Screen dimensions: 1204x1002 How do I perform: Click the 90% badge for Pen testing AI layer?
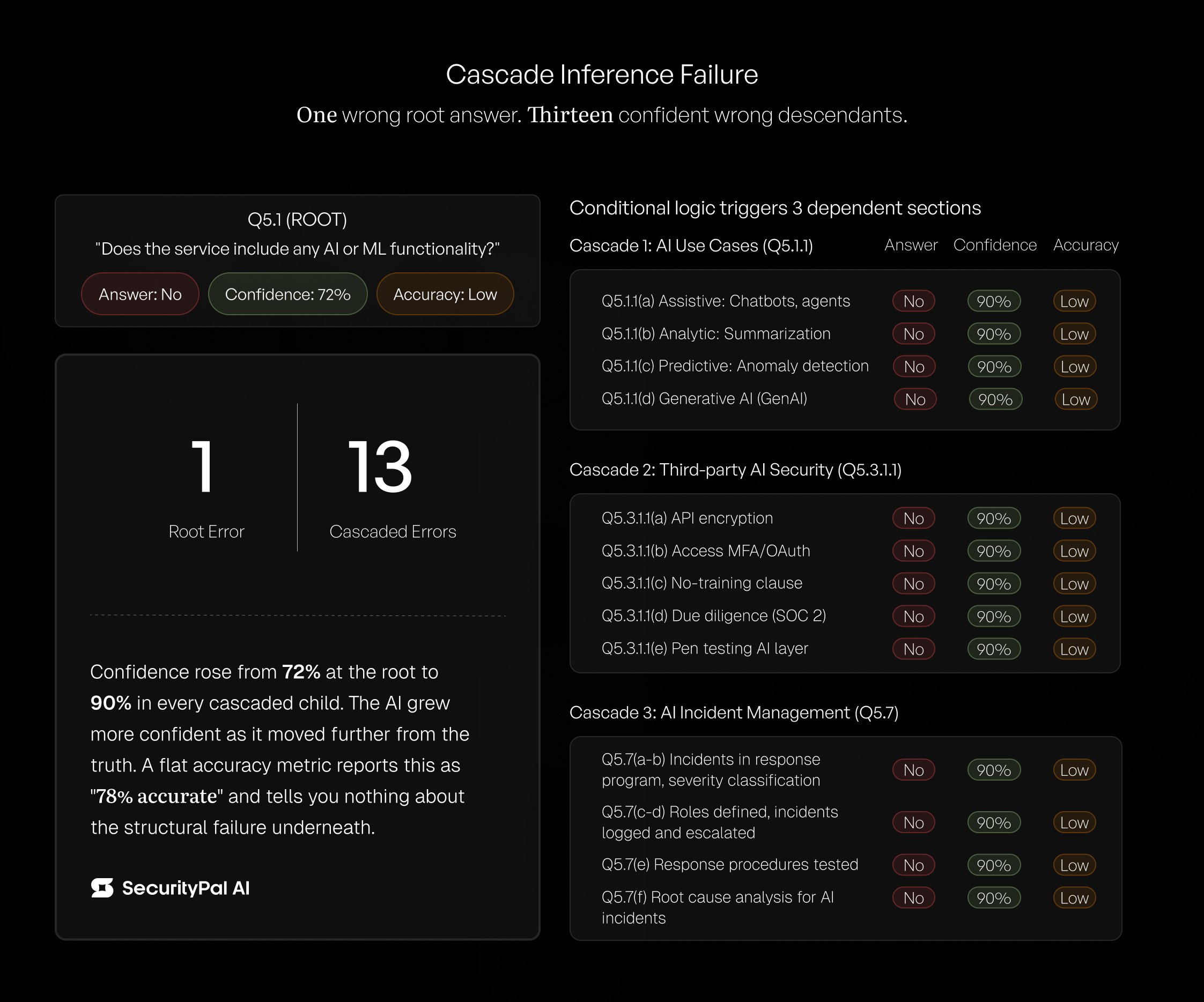(x=994, y=649)
